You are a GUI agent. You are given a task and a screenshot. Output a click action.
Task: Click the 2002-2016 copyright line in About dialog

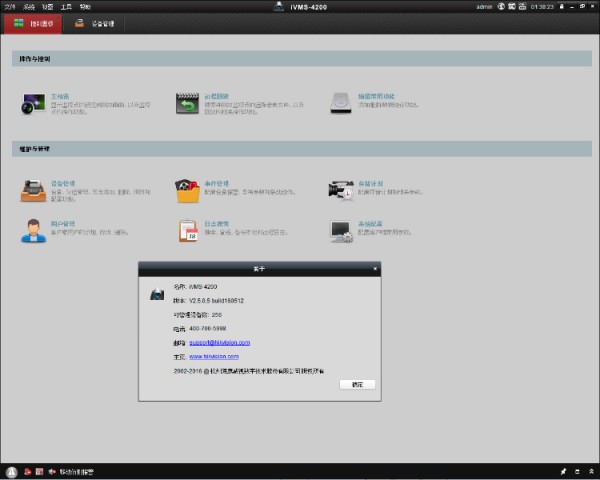coord(249,371)
